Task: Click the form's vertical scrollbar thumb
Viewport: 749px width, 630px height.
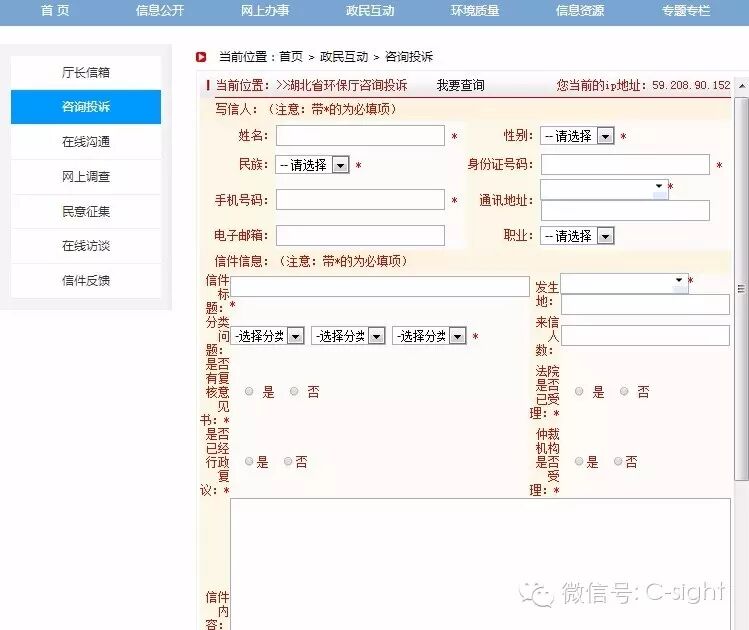Action: point(741,288)
